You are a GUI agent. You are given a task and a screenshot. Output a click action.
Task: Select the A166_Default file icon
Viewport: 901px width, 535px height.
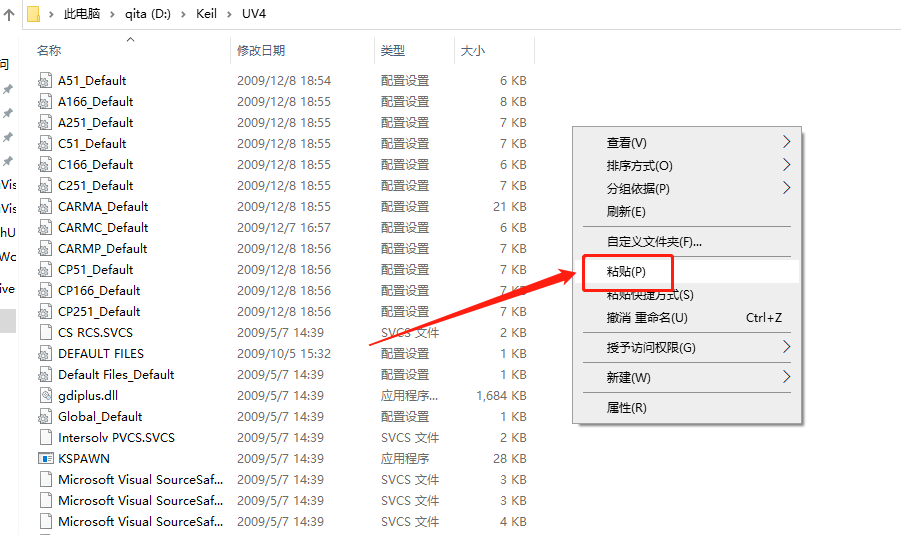(x=45, y=102)
